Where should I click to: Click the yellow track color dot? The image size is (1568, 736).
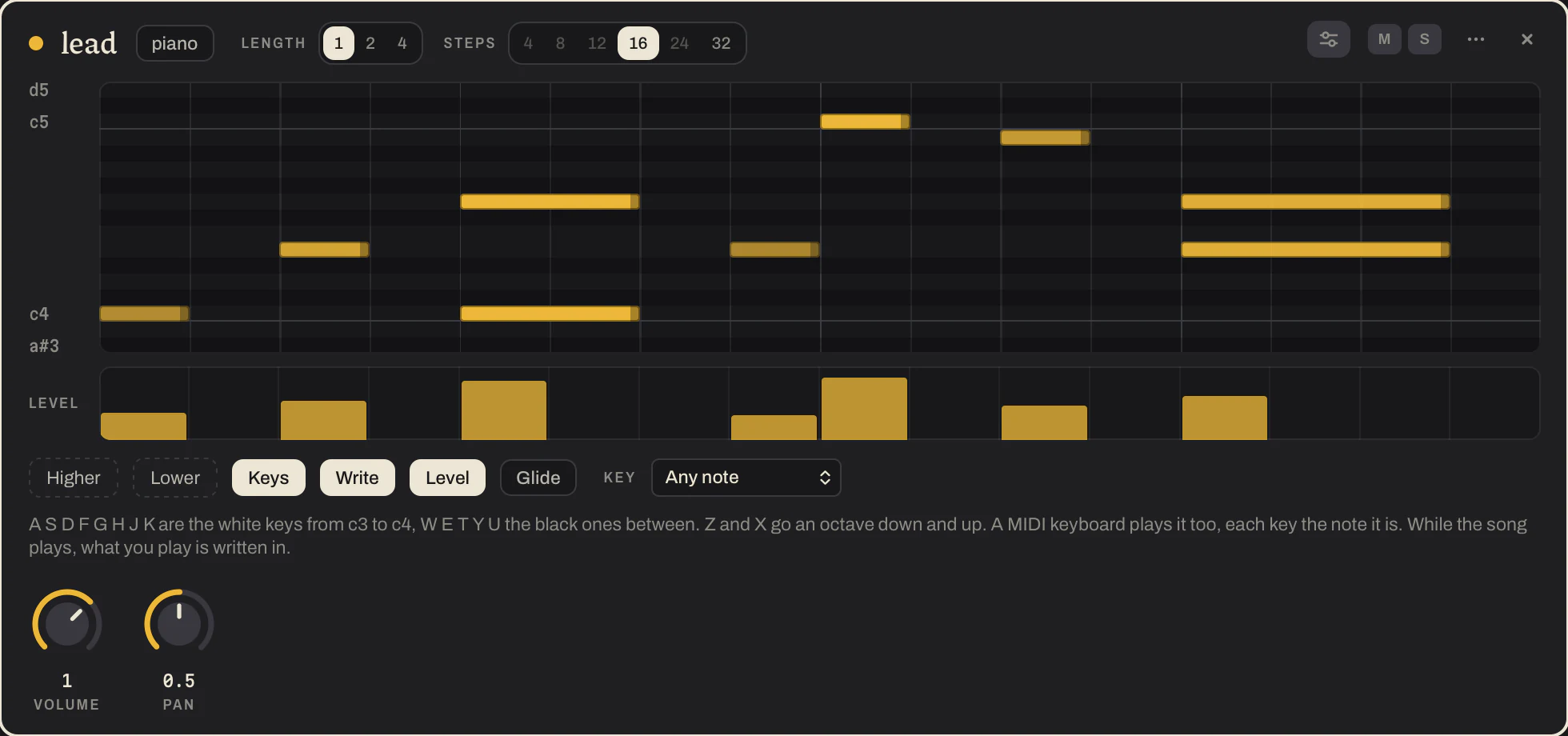[36, 43]
